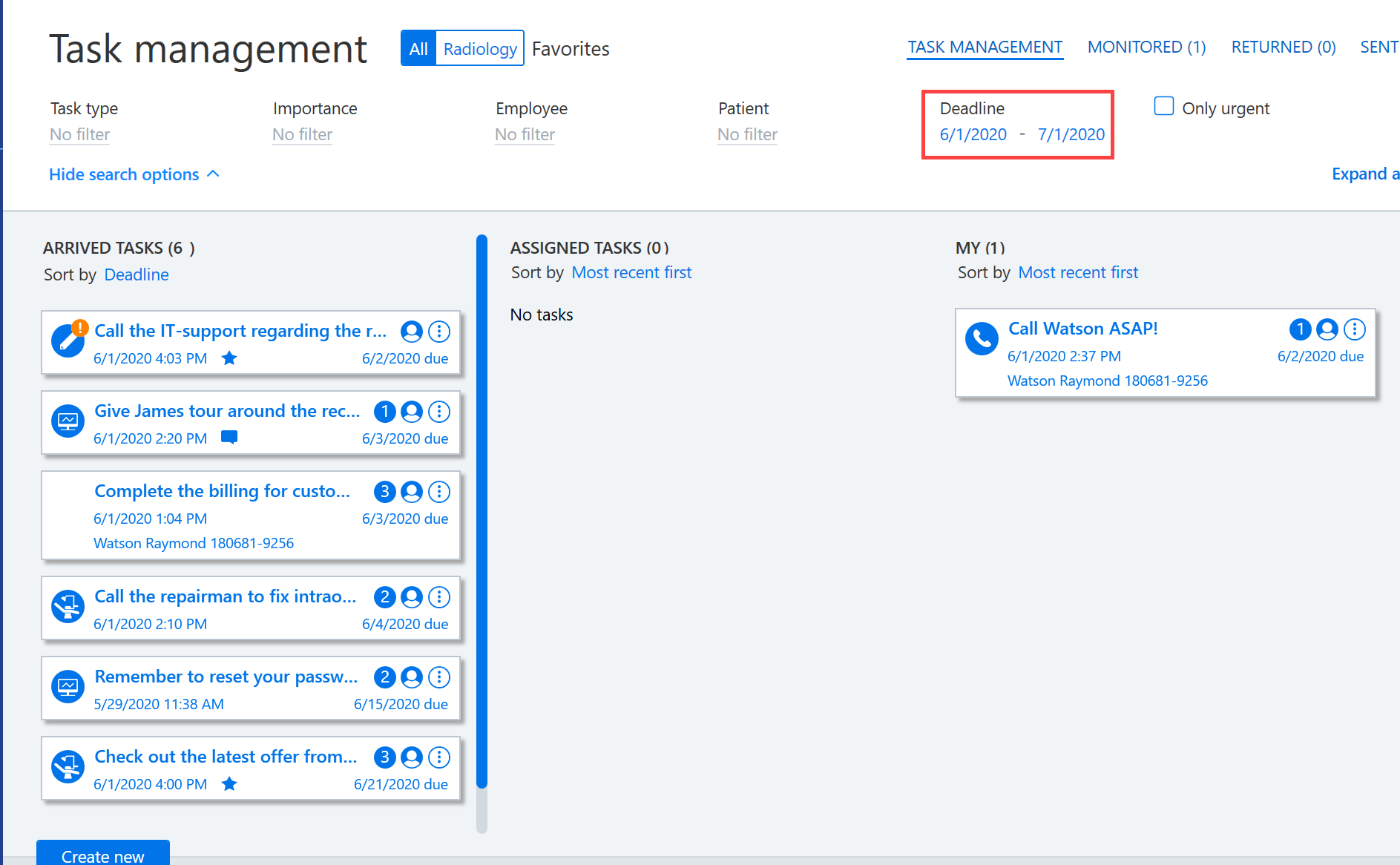The width and height of the screenshot is (1400, 865).
Task: Select the Radiology filter toggle
Action: click(x=480, y=48)
